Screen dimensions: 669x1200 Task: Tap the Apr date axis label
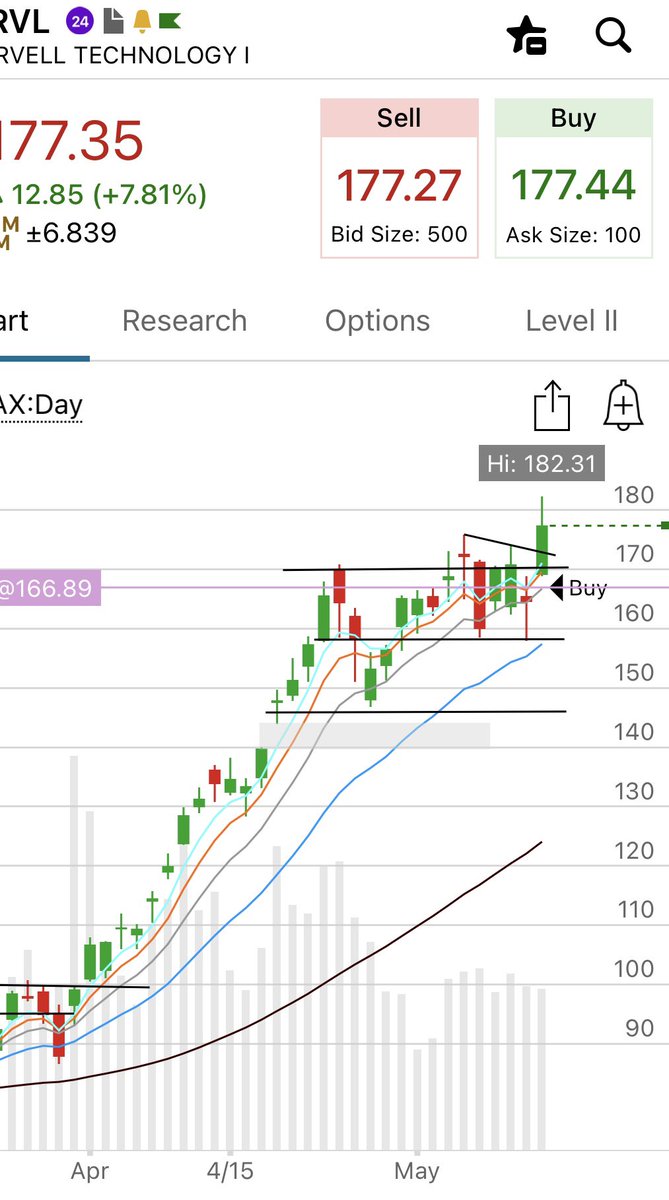[x=90, y=1170]
